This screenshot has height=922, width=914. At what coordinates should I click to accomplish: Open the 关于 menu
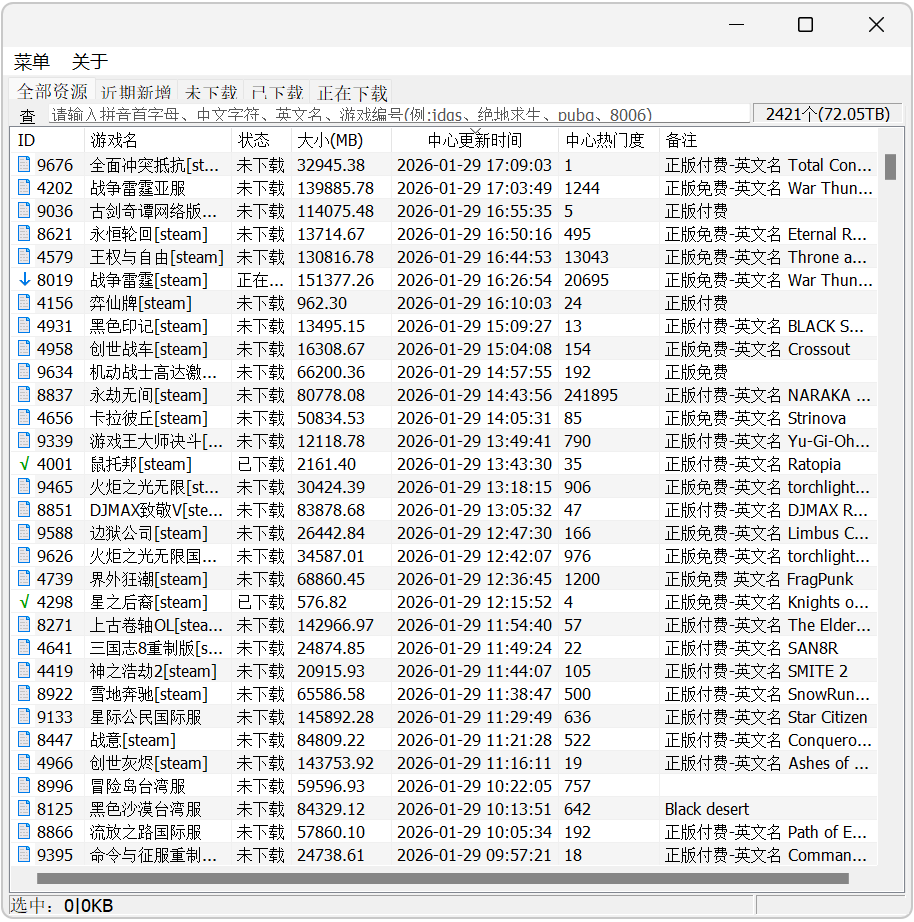click(x=90, y=61)
